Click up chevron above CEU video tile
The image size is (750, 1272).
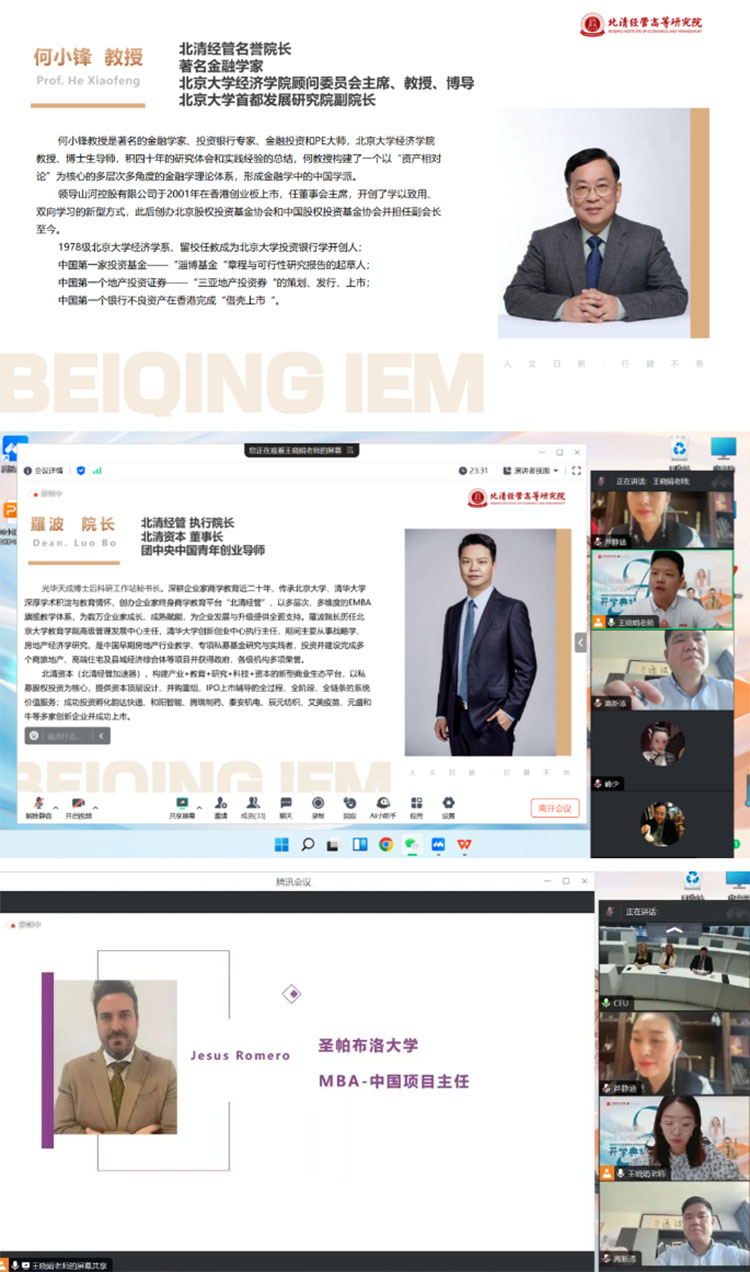[x=675, y=929]
